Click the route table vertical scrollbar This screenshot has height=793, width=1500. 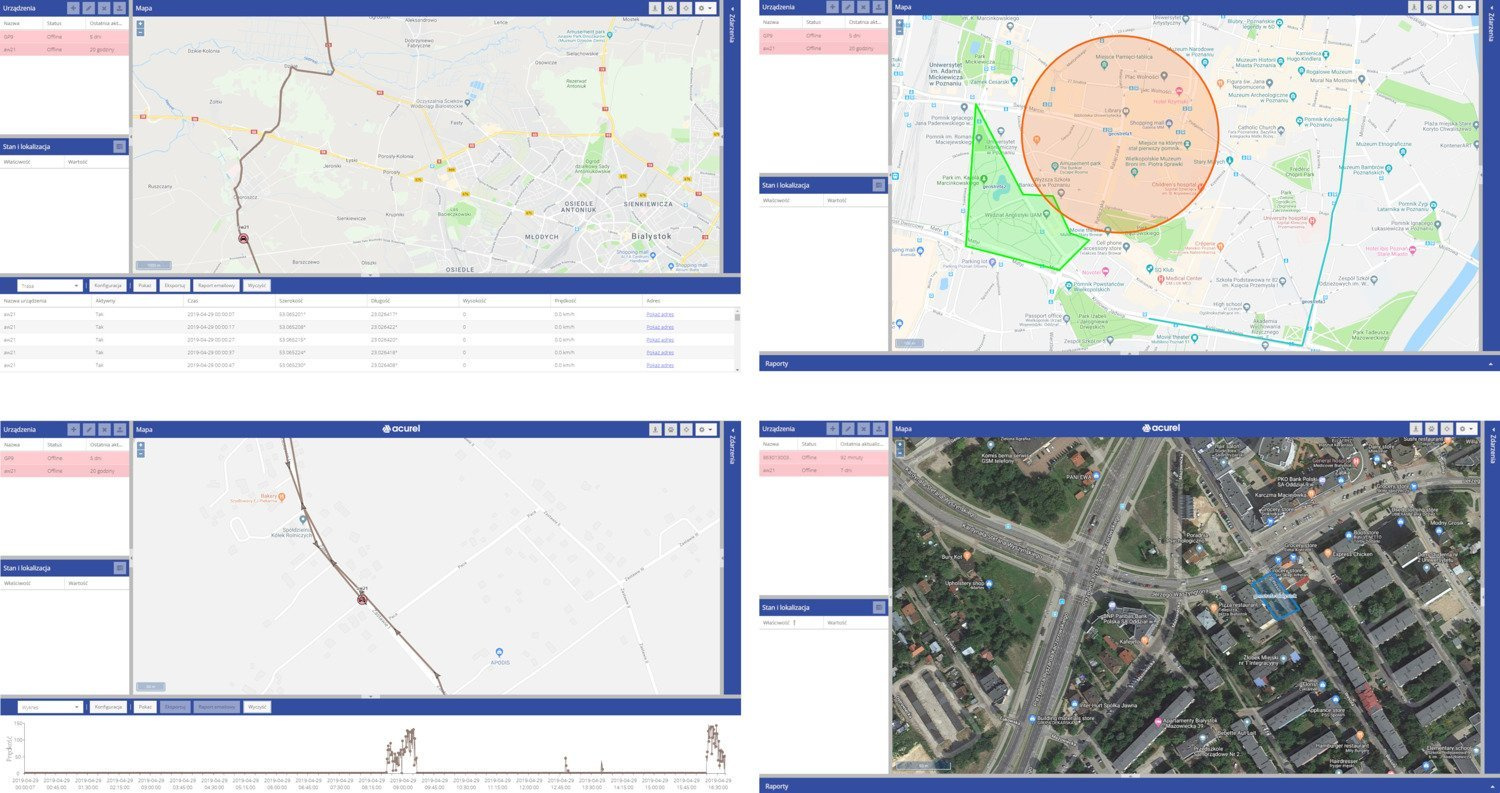[x=738, y=339]
